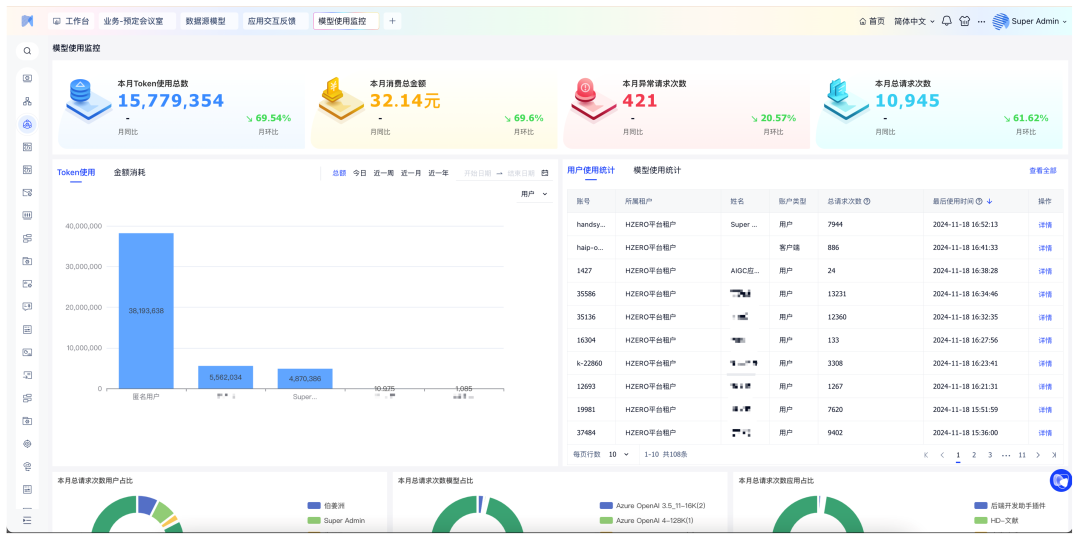
Task: Expand the 简体中文 language dropdown
Action: coord(914,21)
